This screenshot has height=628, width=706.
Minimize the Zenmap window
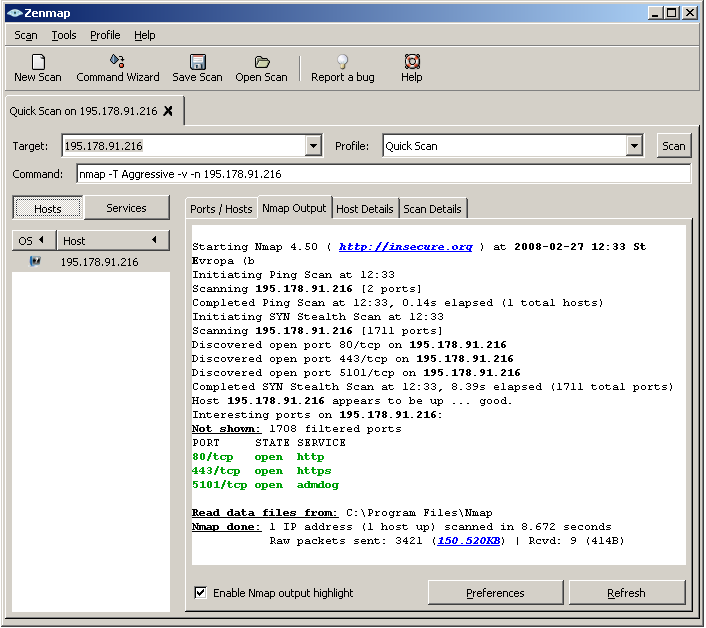click(655, 13)
